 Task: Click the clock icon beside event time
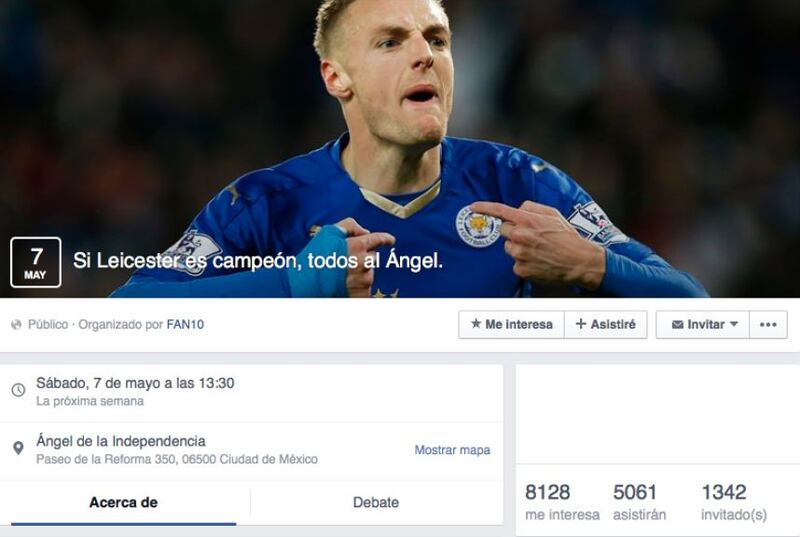[x=18, y=390]
